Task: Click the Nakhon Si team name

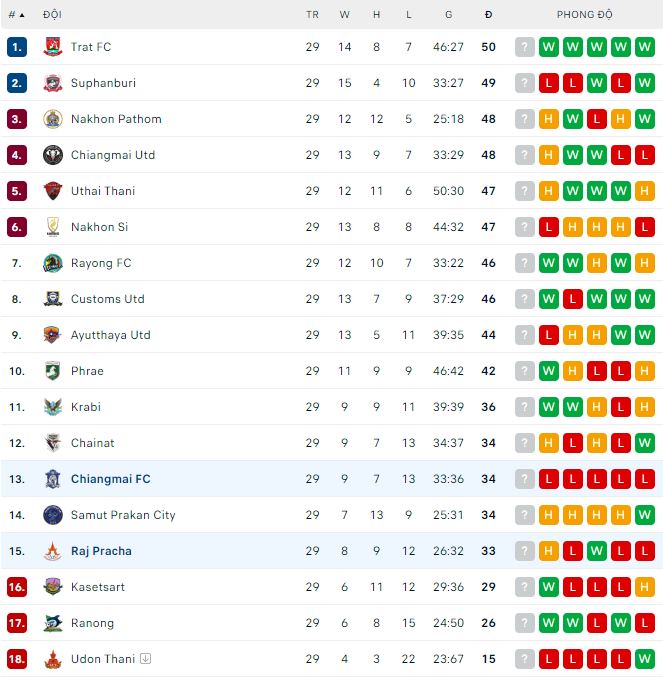Action: point(99,227)
